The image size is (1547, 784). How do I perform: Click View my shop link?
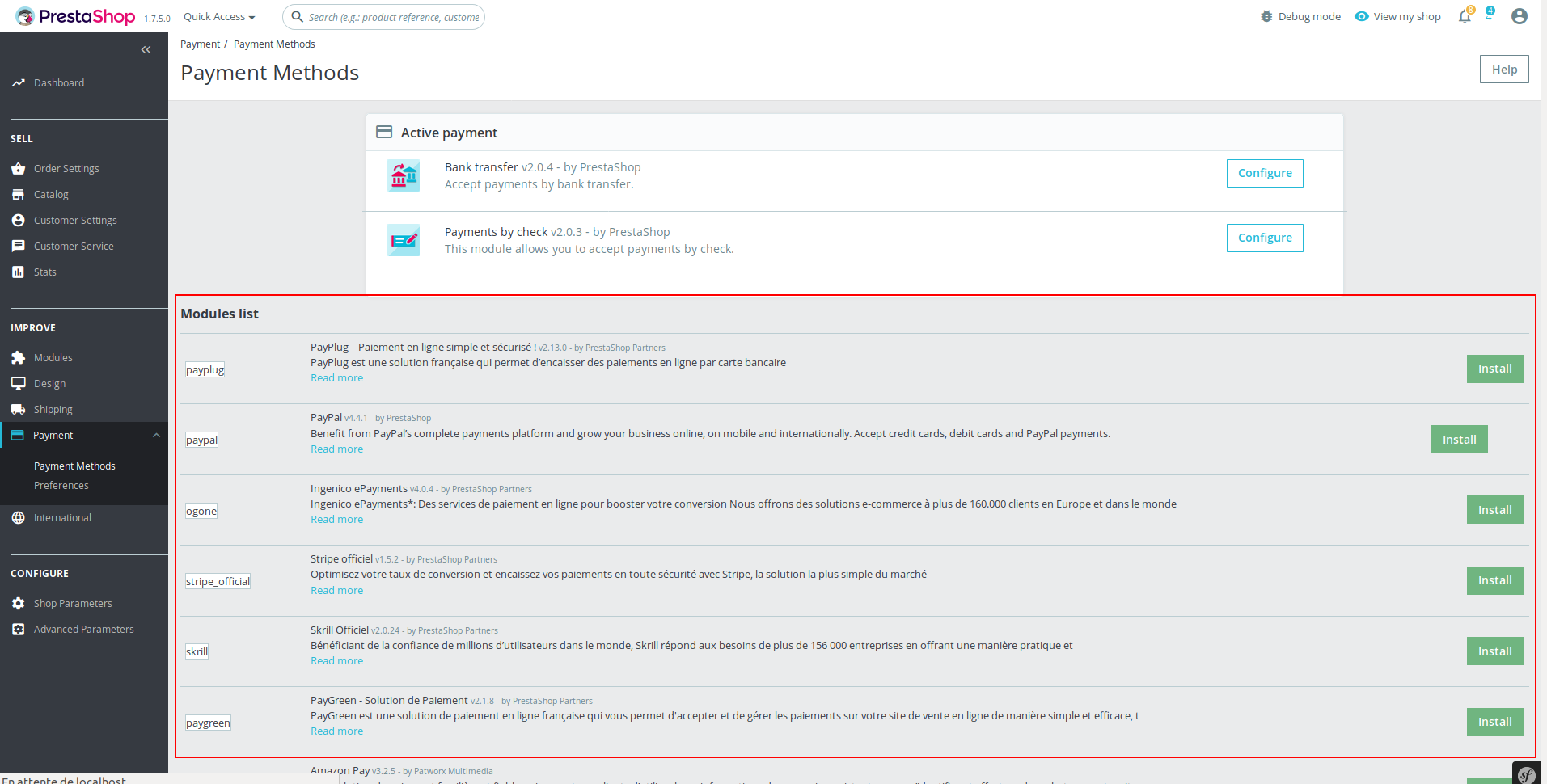point(1397,16)
